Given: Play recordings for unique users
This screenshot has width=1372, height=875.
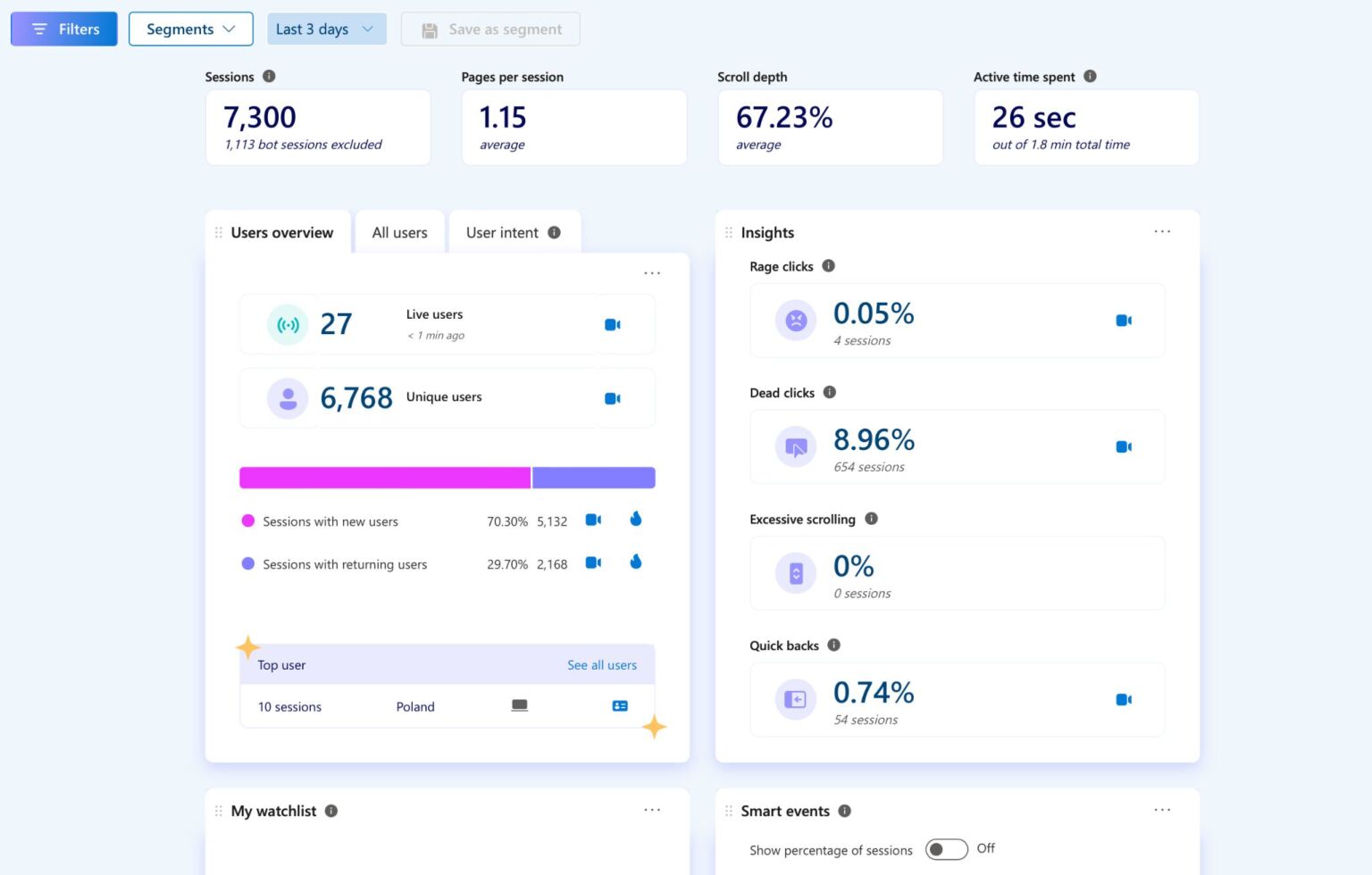Looking at the screenshot, I should [612, 398].
